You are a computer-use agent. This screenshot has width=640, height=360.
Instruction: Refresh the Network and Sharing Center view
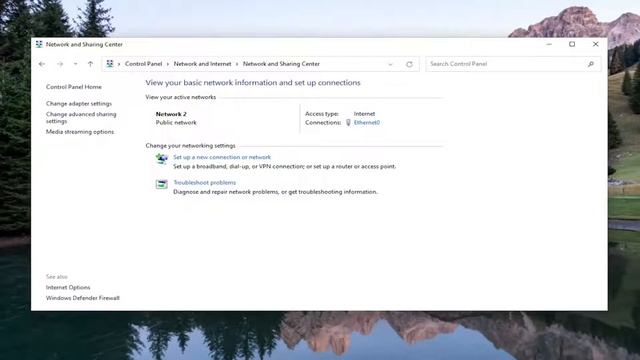pos(409,64)
